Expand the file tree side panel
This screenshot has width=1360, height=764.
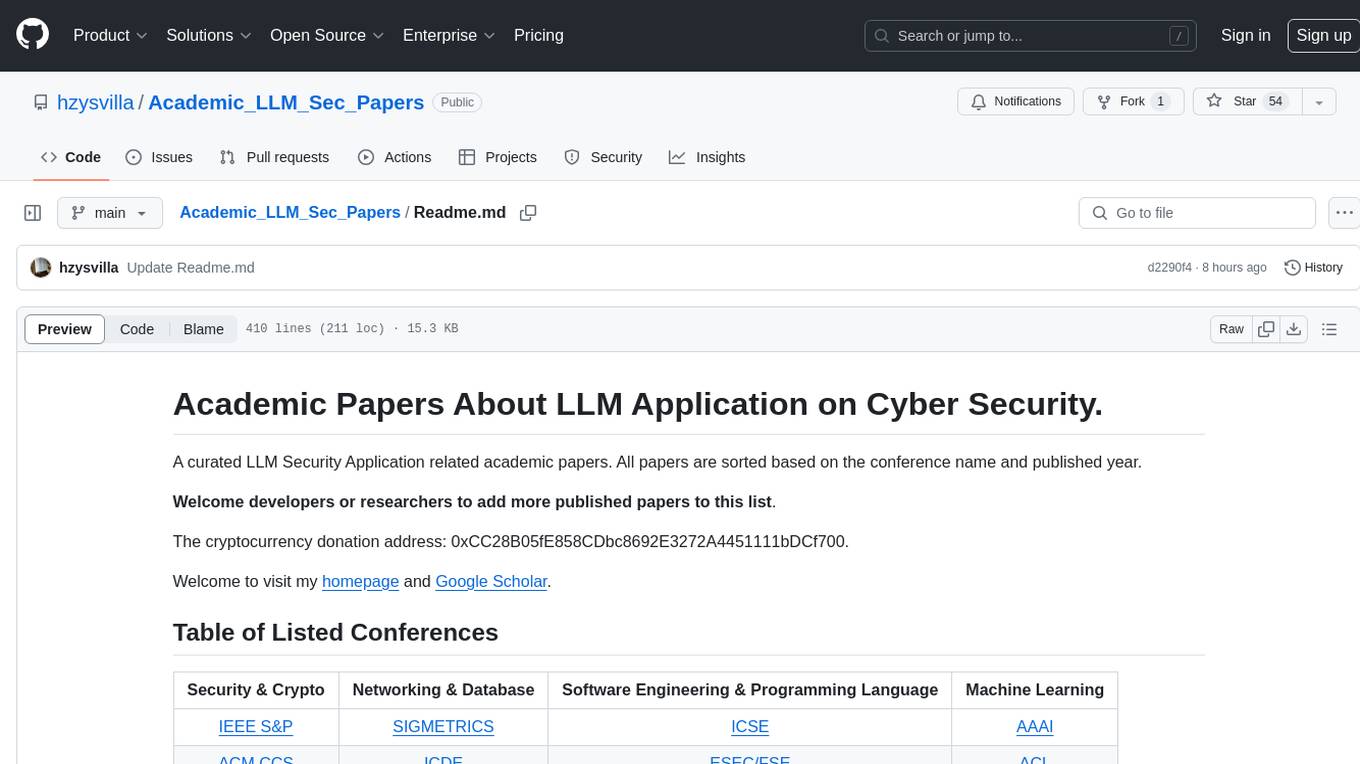pyautogui.click(x=32, y=213)
